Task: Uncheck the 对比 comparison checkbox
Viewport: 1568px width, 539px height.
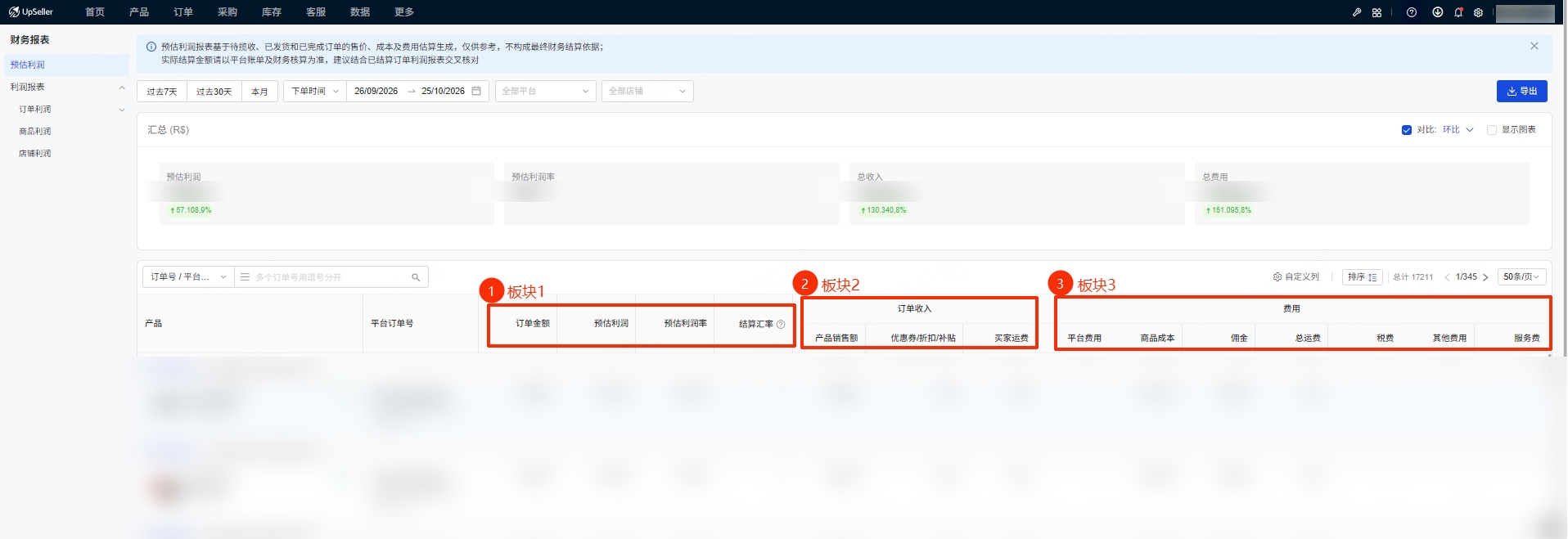Action: tap(1407, 130)
